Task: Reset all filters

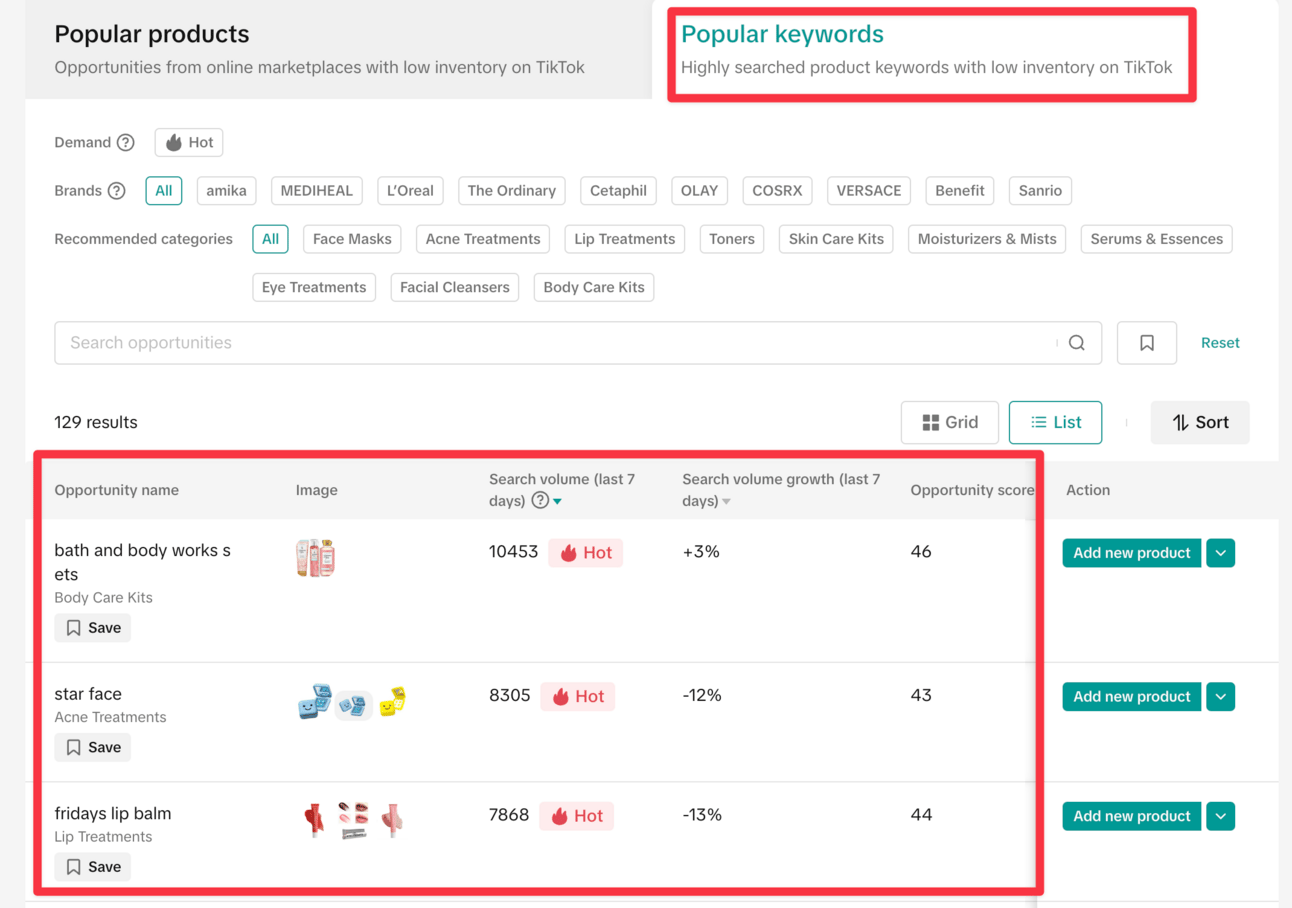Action: click(x=1220, y=343)
